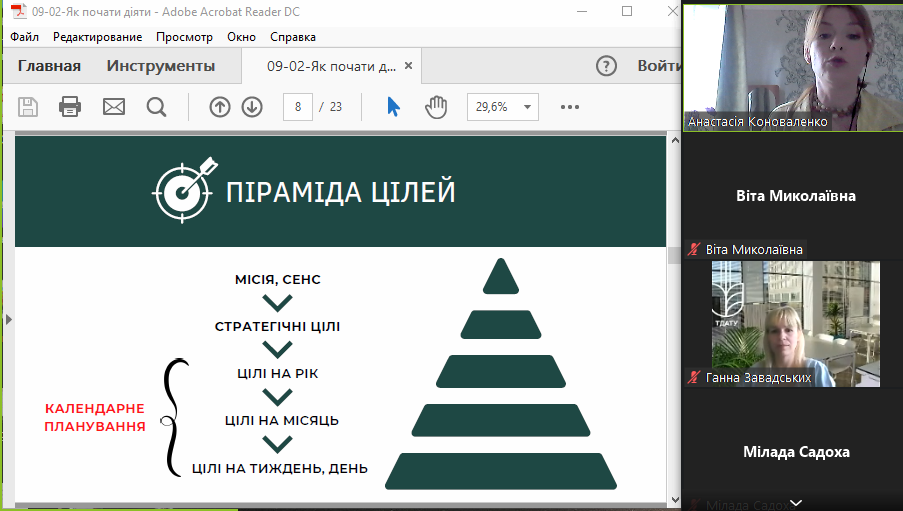
Task: Open the Просмотр menu
Action: pos(184,37)
